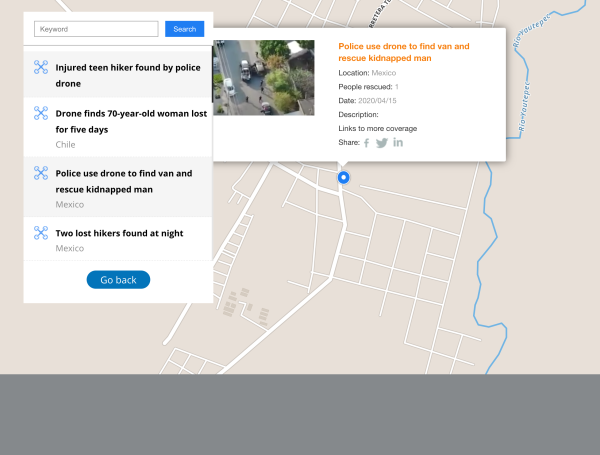Click the drone icon beside kidnapped man story
Viewport: 600px width, 455px height.
41,173
